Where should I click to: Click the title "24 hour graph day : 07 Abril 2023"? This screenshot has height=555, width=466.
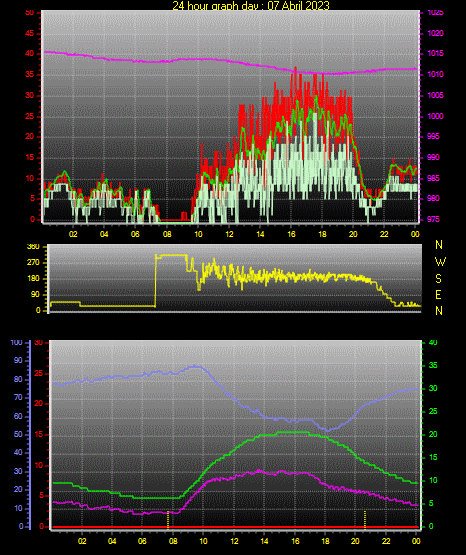coord(251,5)
